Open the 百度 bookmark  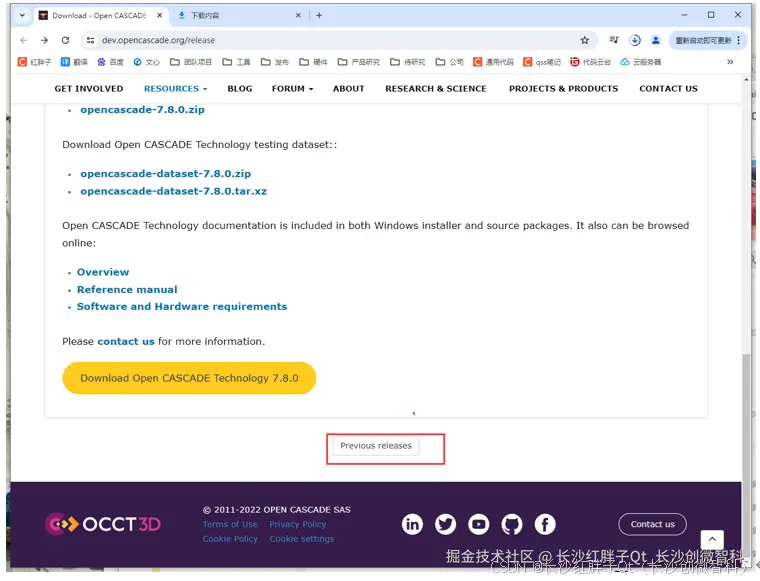click(x=110, y=62)
